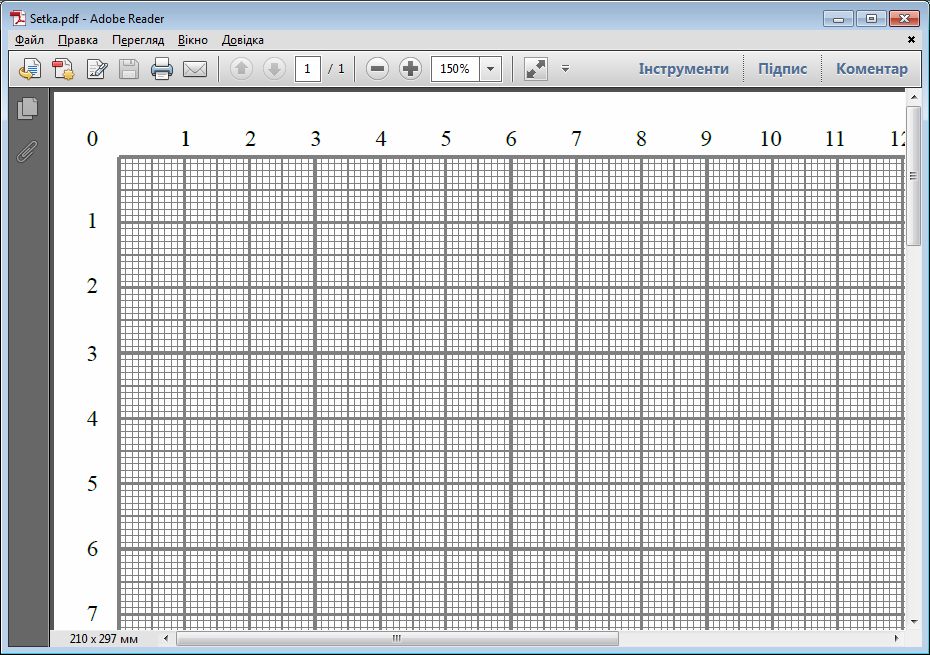Send file by email using the envelope icon
This screenshot has height=655, width=930.
194,69
